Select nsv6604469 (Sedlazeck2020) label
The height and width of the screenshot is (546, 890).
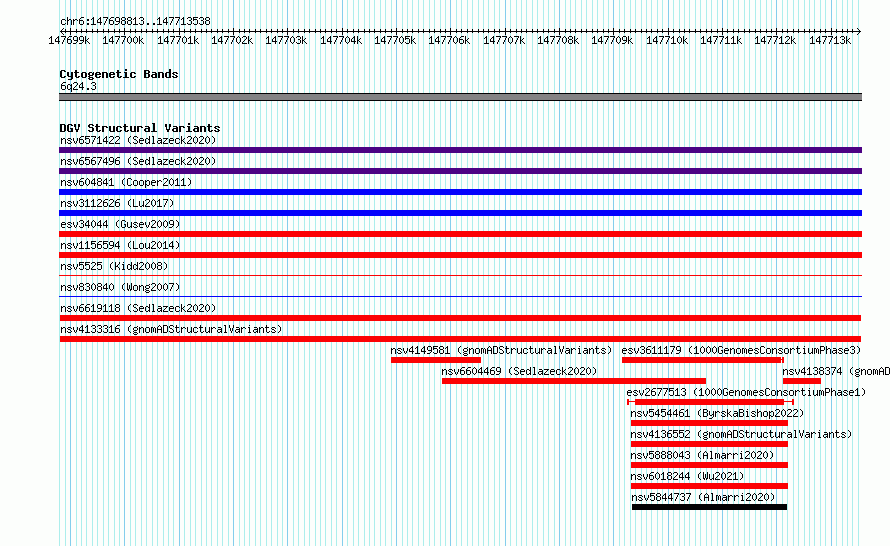(519, 371)
